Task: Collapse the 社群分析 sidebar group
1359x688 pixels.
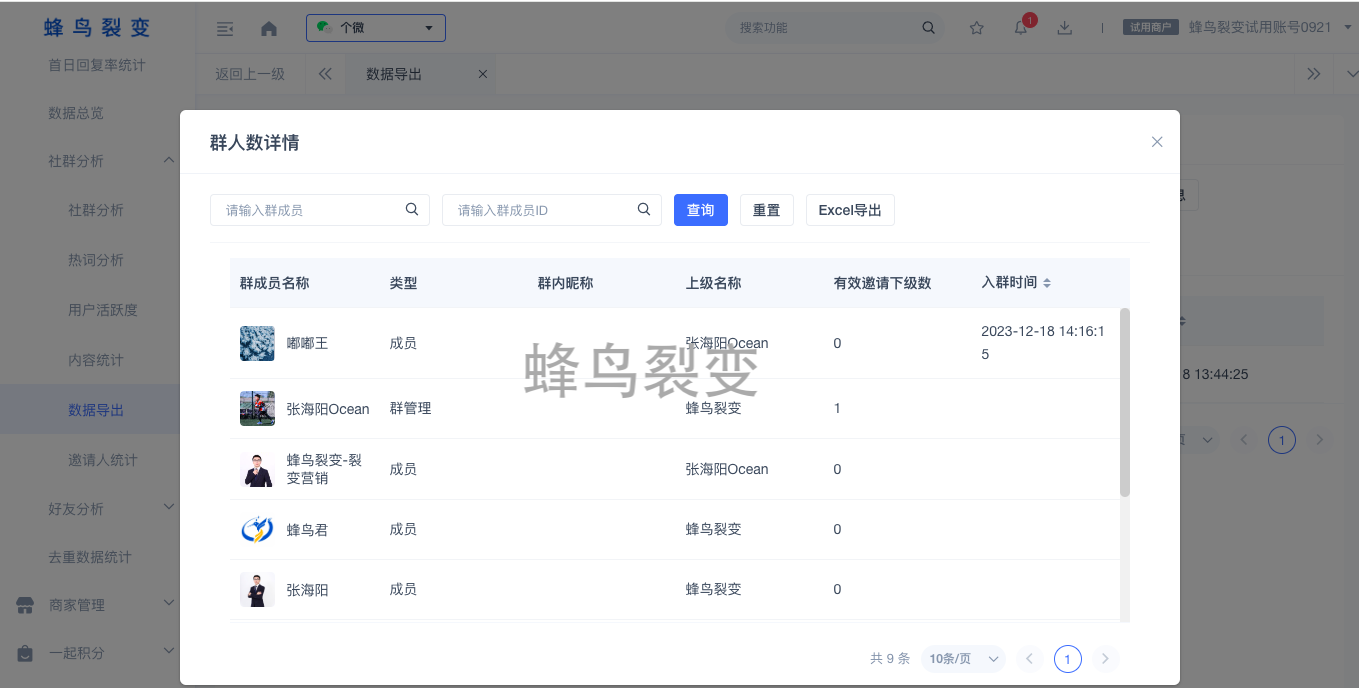Action: (168, 161)
